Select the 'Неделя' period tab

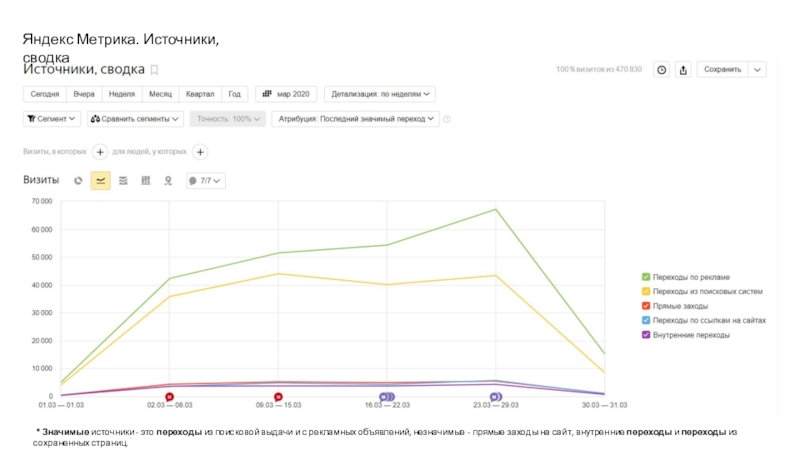(x=122, y=94)
